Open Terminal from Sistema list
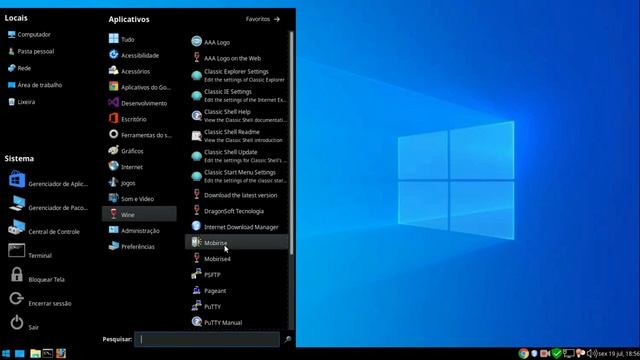 [x=30, y=251]
